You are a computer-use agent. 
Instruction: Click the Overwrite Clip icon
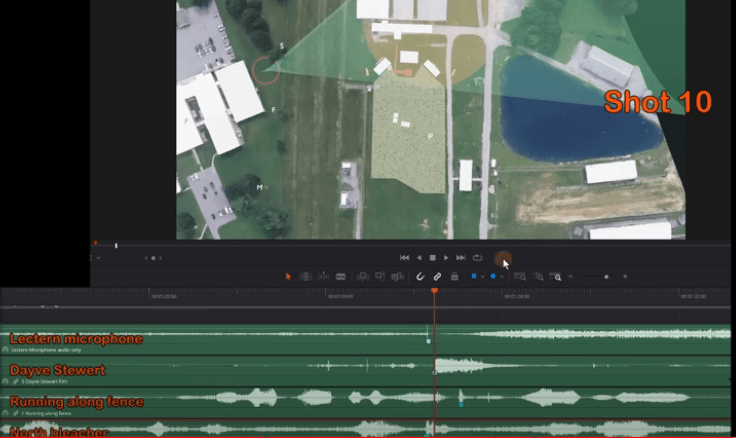379,276
